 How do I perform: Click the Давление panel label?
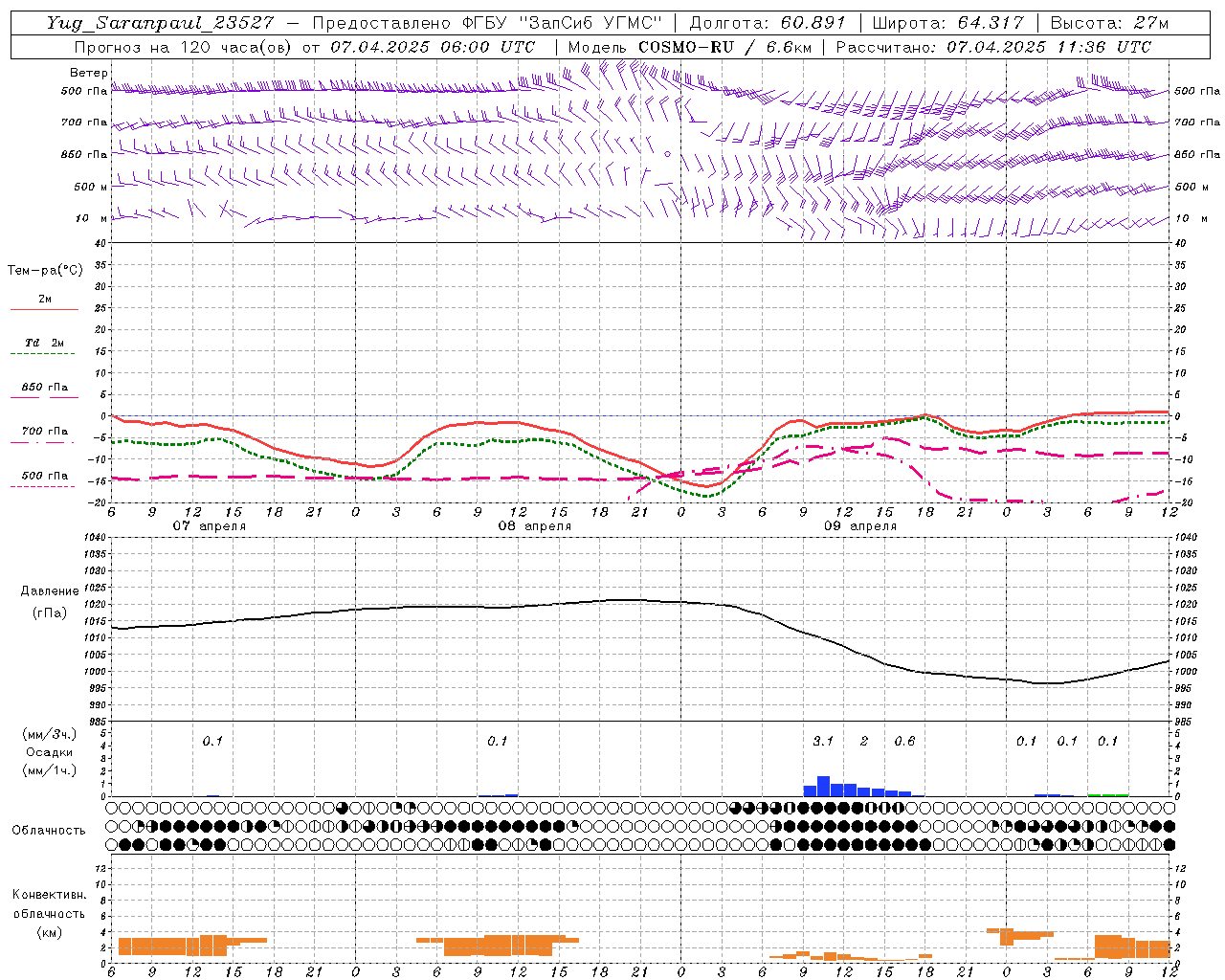tap(50, 591)
